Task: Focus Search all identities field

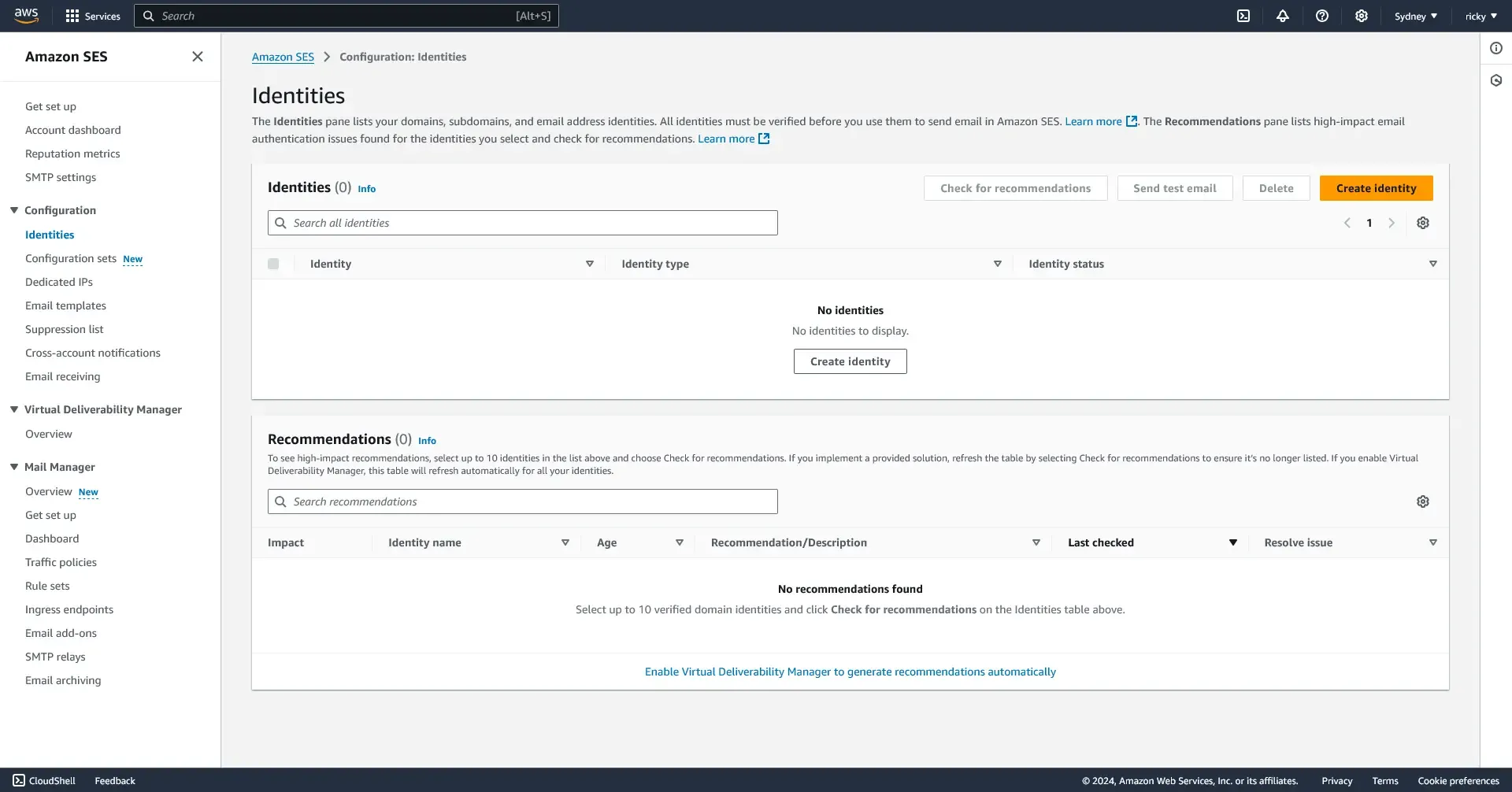Action: pos(523,223)
